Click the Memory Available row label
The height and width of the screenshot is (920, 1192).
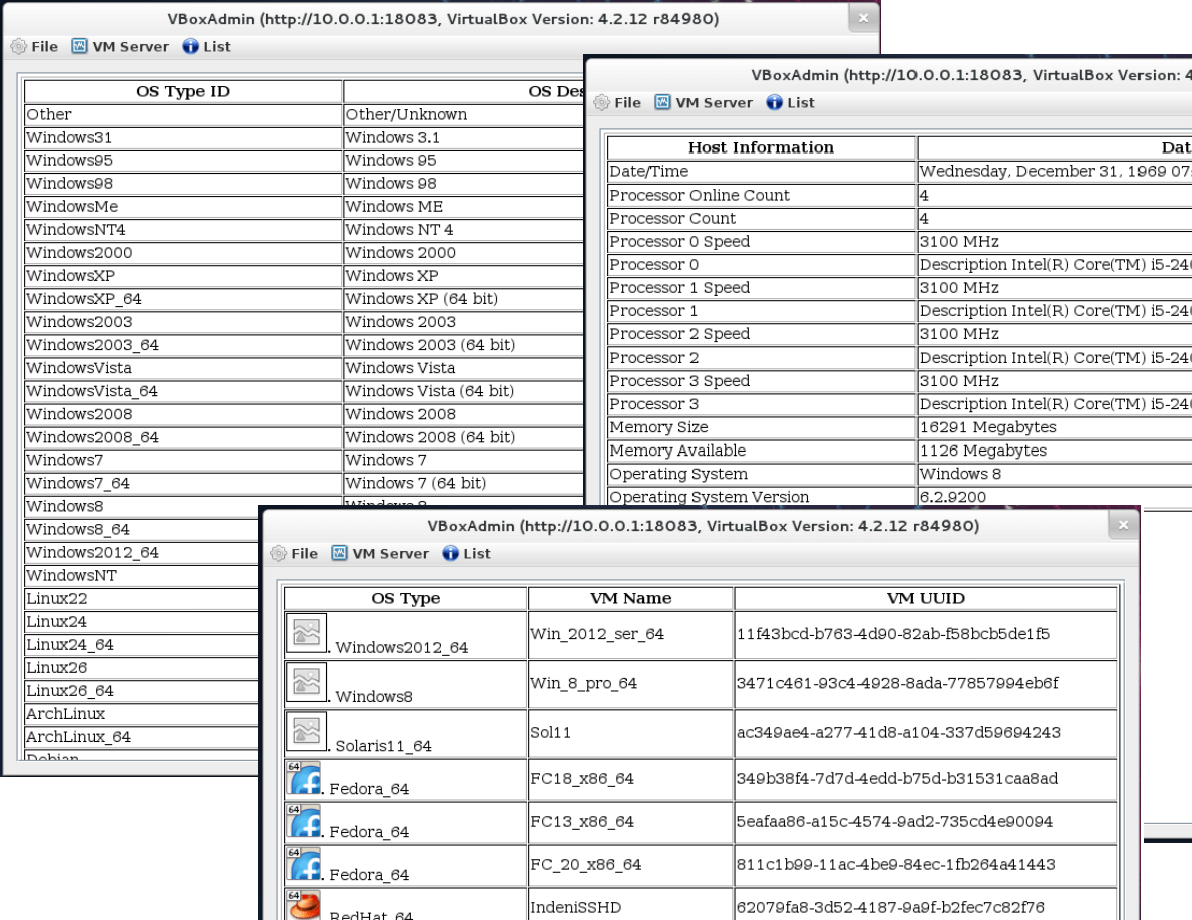pyautogui.click(x=677, y=451)
